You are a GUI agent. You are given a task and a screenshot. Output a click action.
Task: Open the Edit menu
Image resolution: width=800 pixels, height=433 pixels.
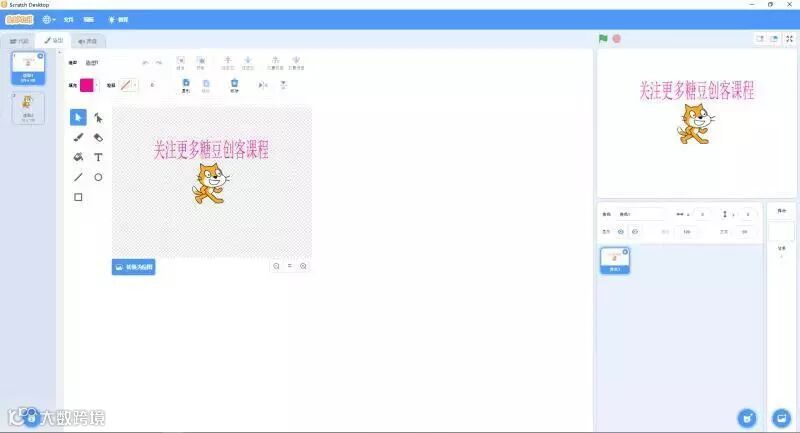(89, 19)
